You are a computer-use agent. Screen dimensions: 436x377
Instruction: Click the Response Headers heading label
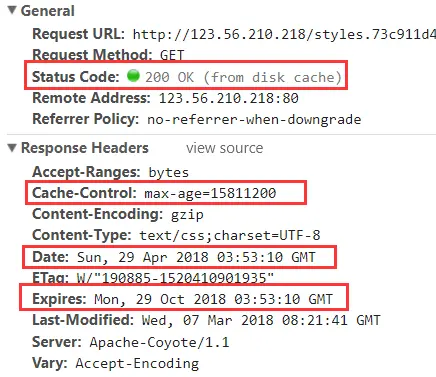tap(85, 148)
